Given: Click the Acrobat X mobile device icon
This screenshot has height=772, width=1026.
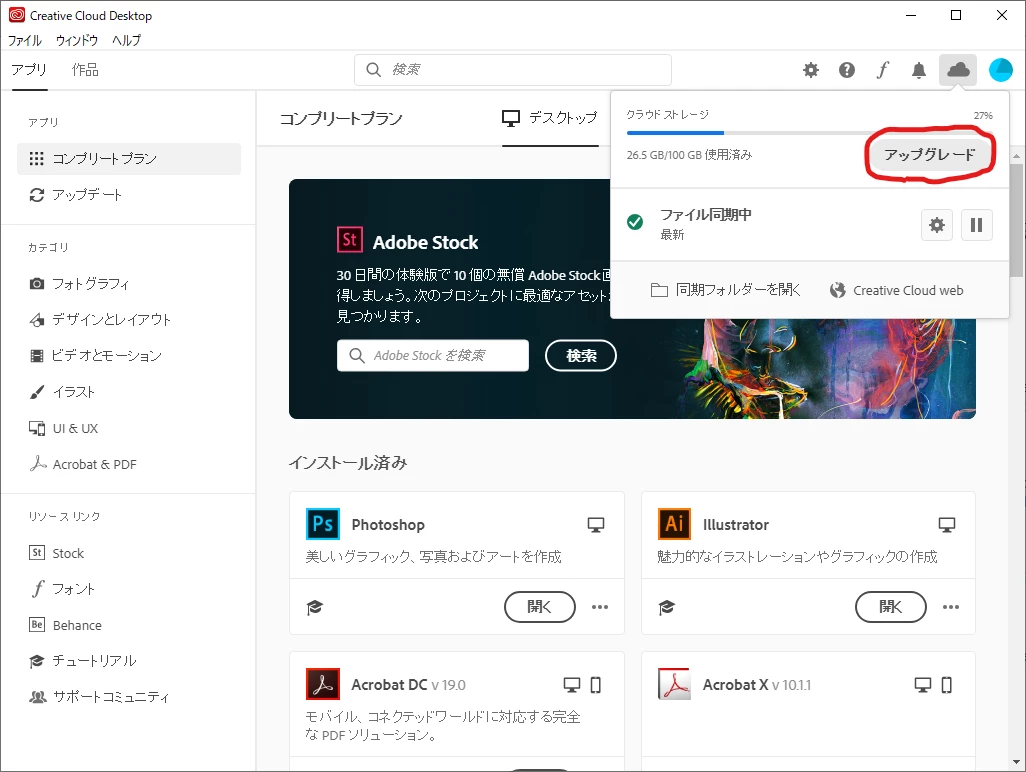Looking at the screenshot, I should [946, 685].
